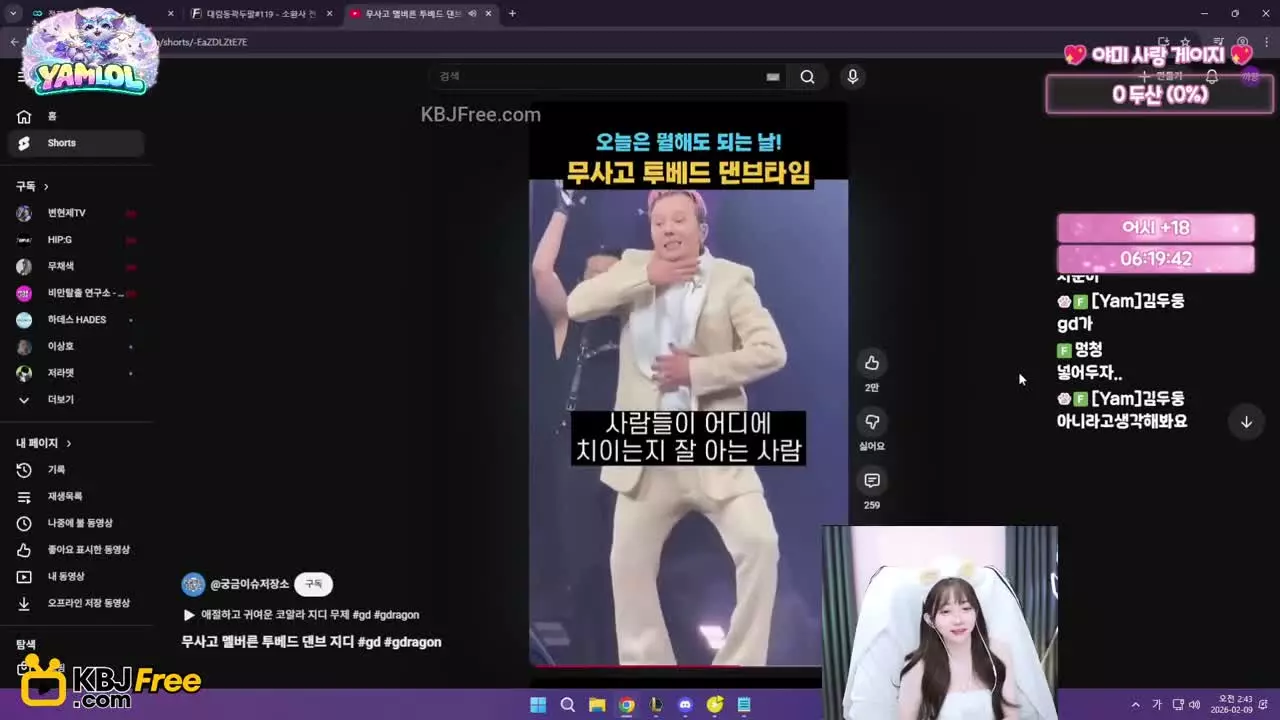Open League of Legends taskbar icon
Screen dimensions: 1280x720
point(656,705)
